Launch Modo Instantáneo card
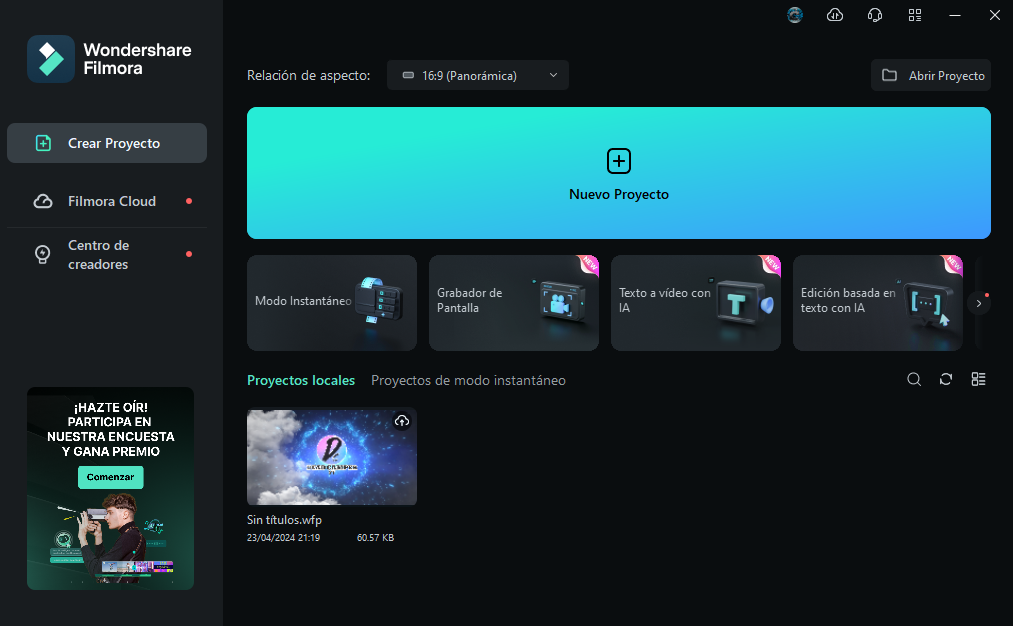The image size is (1013, 626). click(x=332, y=303)
